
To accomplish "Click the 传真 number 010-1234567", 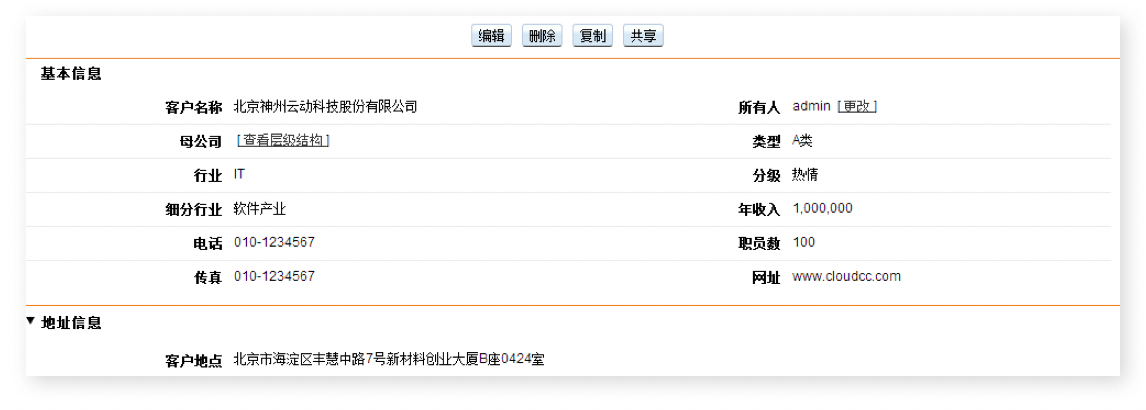I will [x=274, y=276].
